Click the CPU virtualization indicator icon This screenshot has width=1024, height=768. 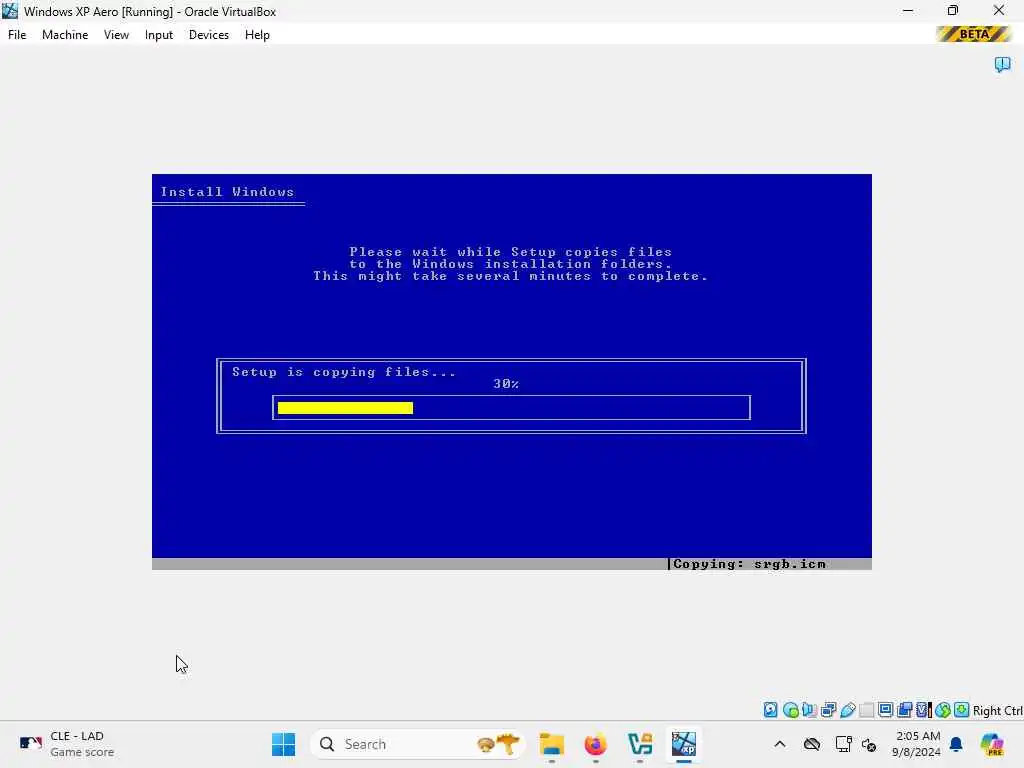(923, 710)
